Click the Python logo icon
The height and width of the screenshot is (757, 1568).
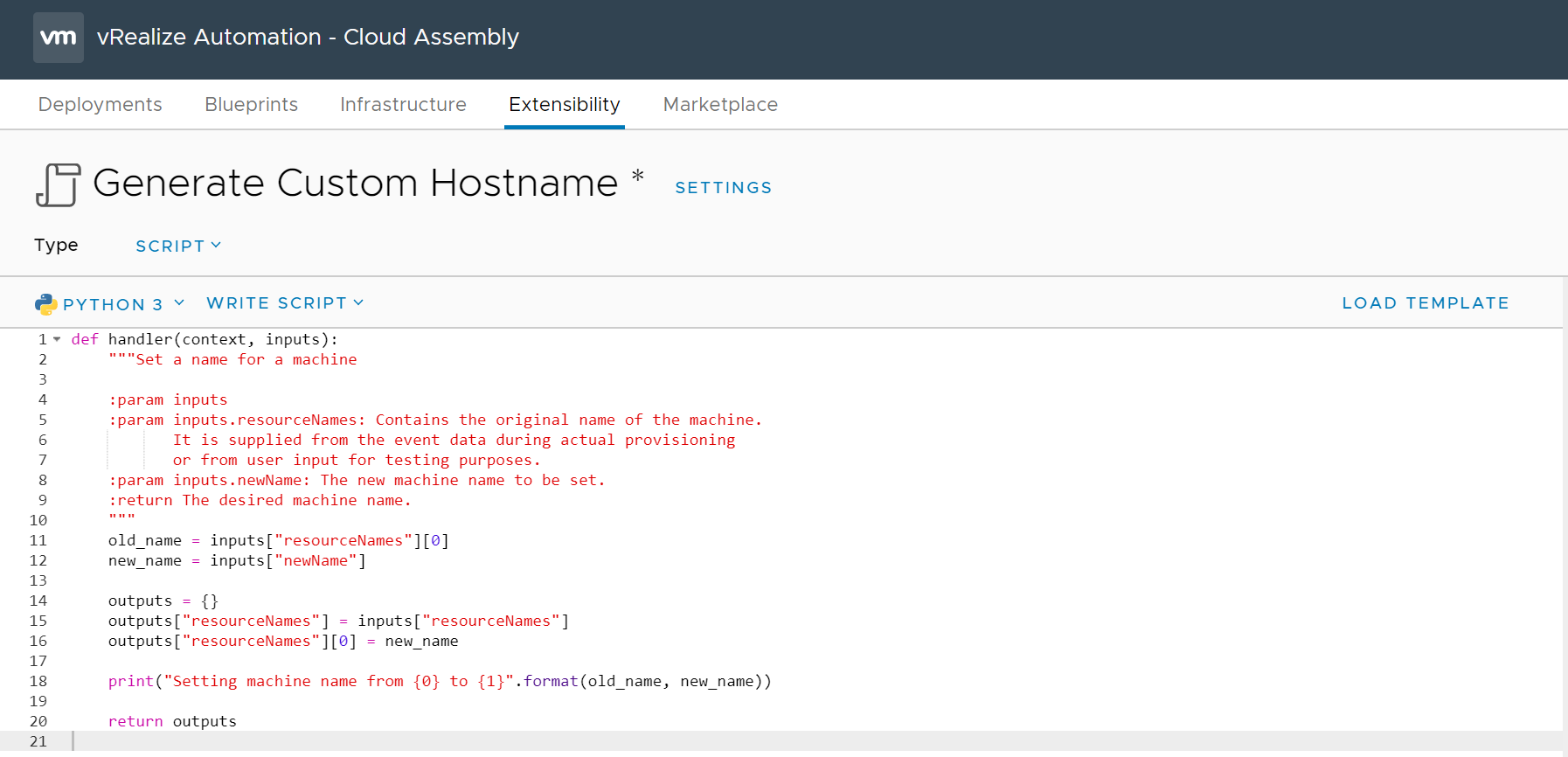pyautogui.click(x=45, y=304)
